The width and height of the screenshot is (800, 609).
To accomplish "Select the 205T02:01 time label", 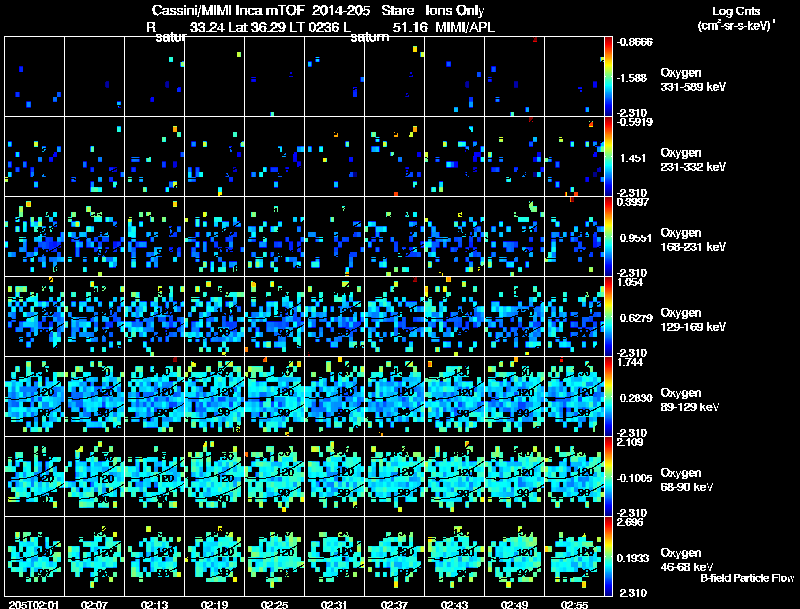I will (x=32, y=604).
